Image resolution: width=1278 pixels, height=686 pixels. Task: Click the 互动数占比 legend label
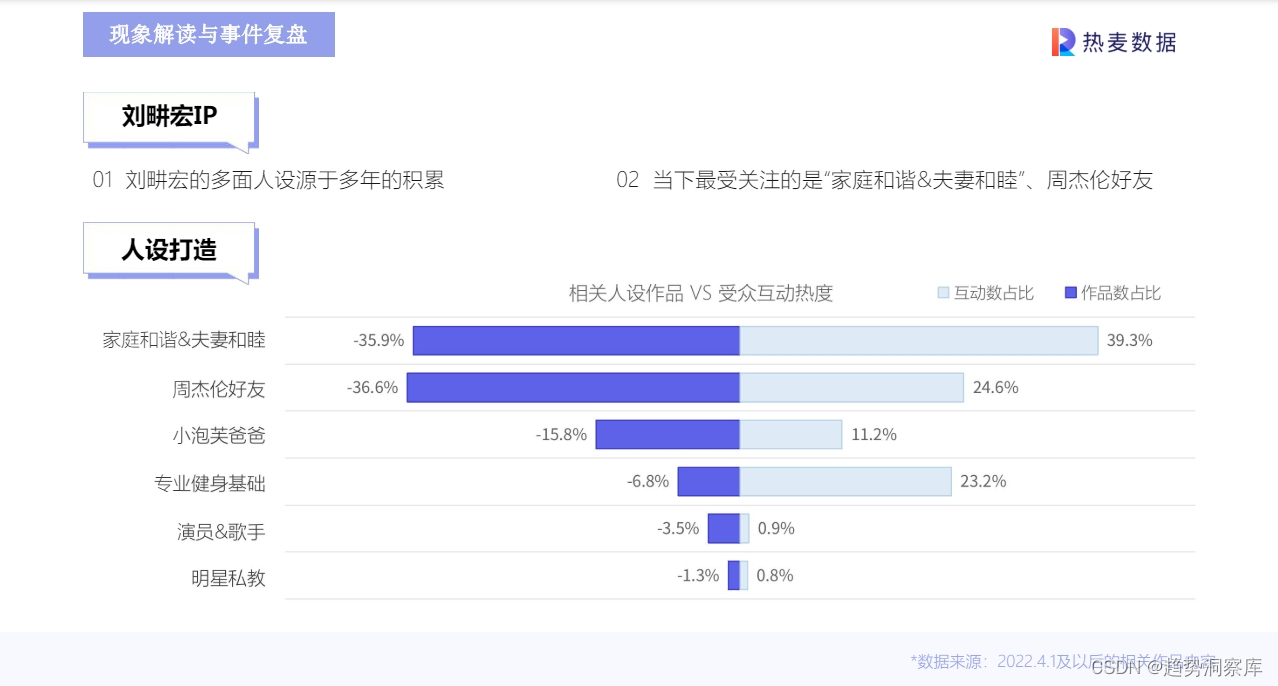994,293
